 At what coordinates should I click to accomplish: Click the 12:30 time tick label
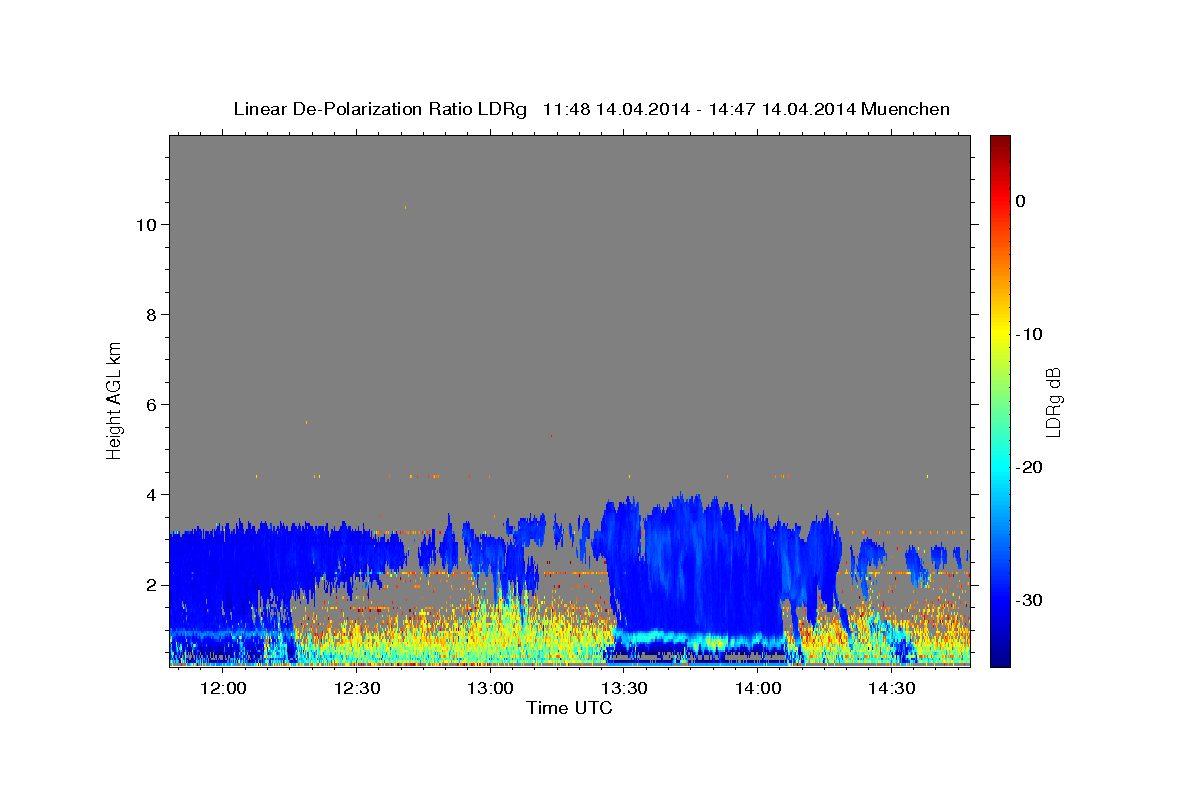(357, 688)
